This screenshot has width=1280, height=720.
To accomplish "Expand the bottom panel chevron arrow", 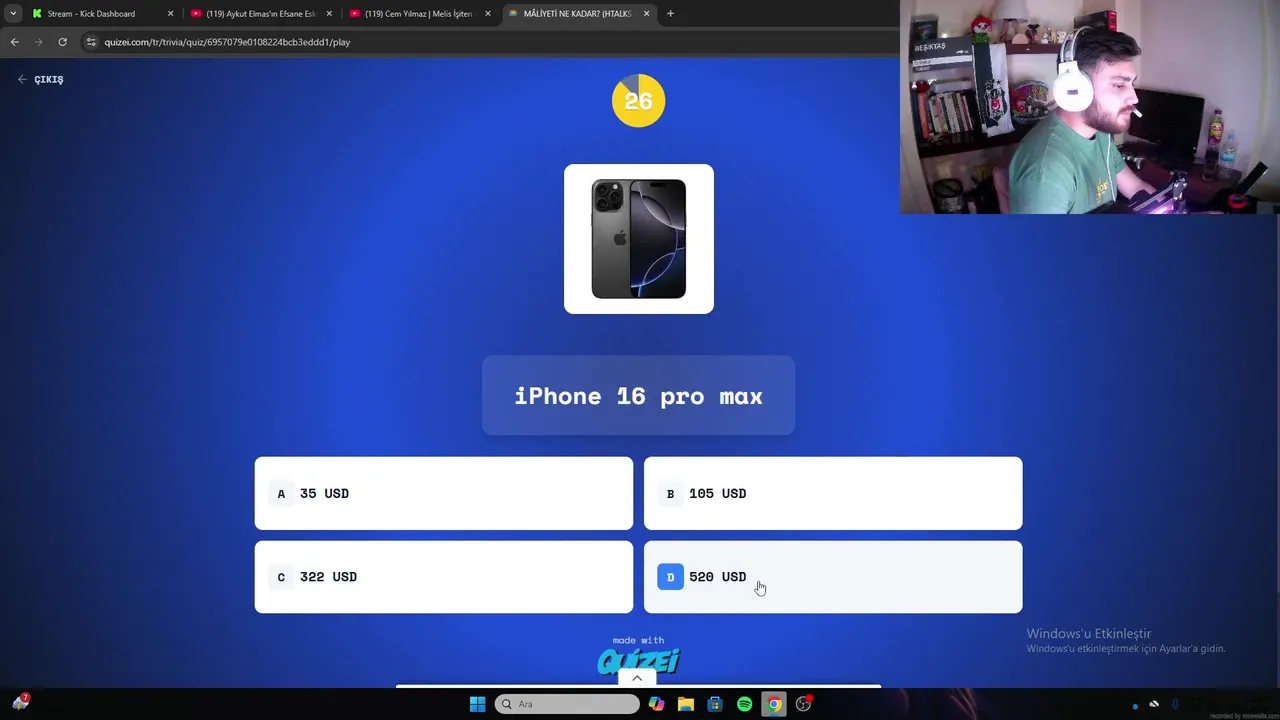I will (637, 678).
